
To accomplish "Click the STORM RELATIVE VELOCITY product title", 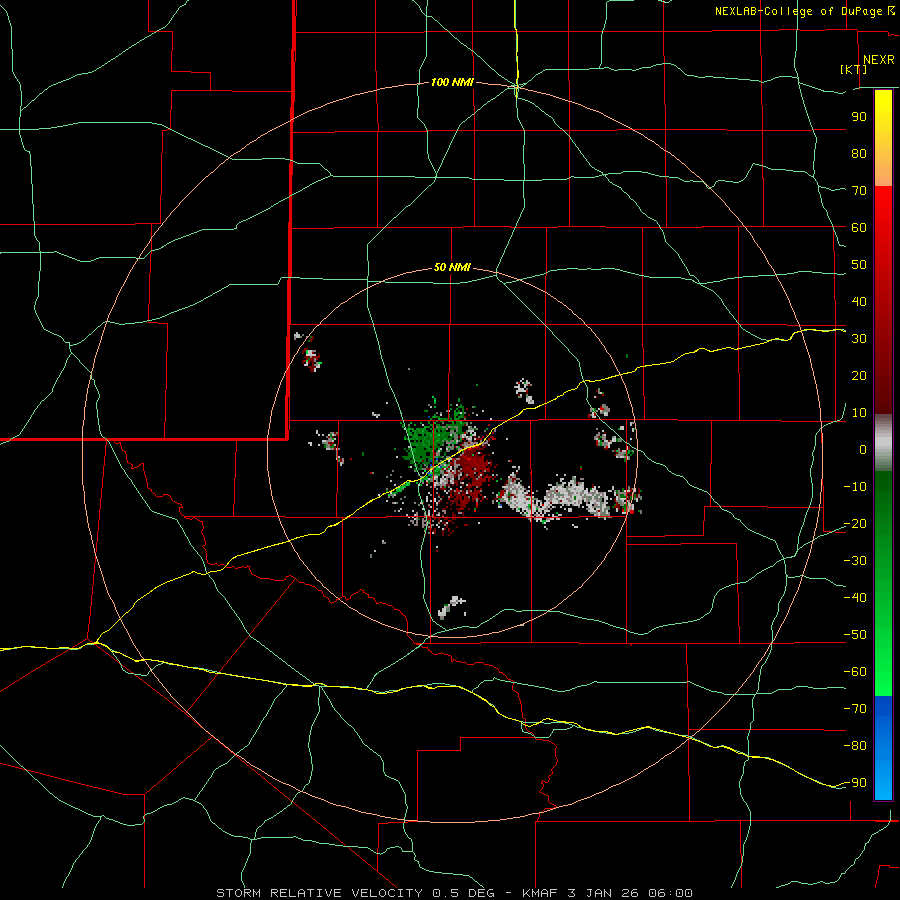I will point(319,893).
